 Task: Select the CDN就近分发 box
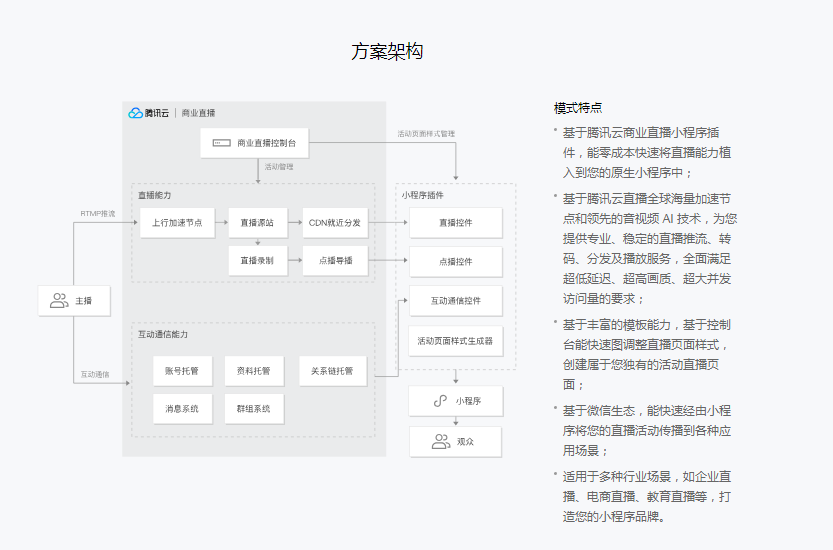pos(335,223)
